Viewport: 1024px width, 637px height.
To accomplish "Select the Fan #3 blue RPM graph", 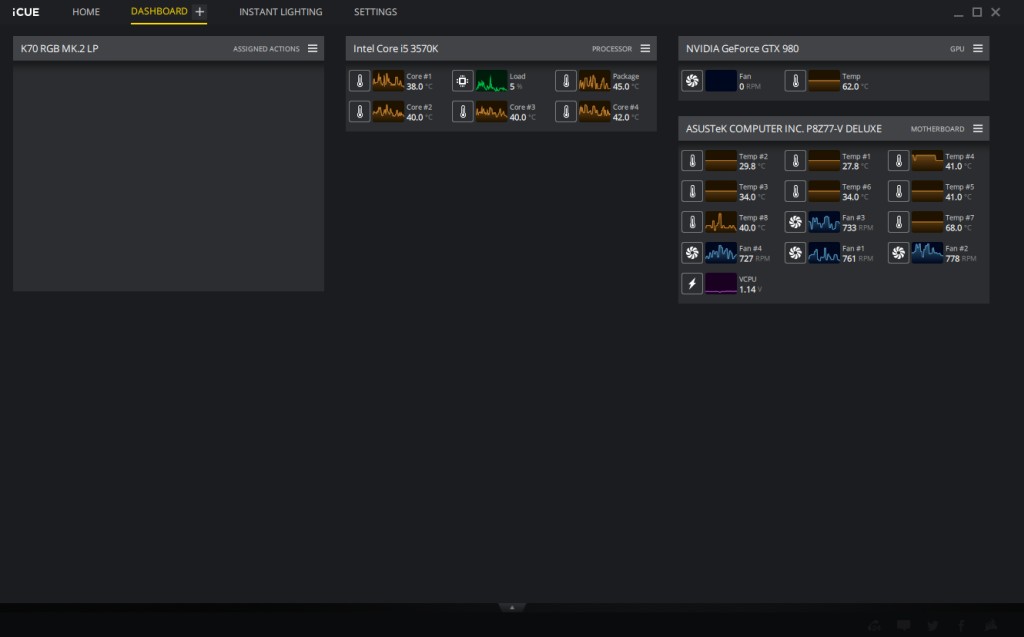I will (824, 222).
